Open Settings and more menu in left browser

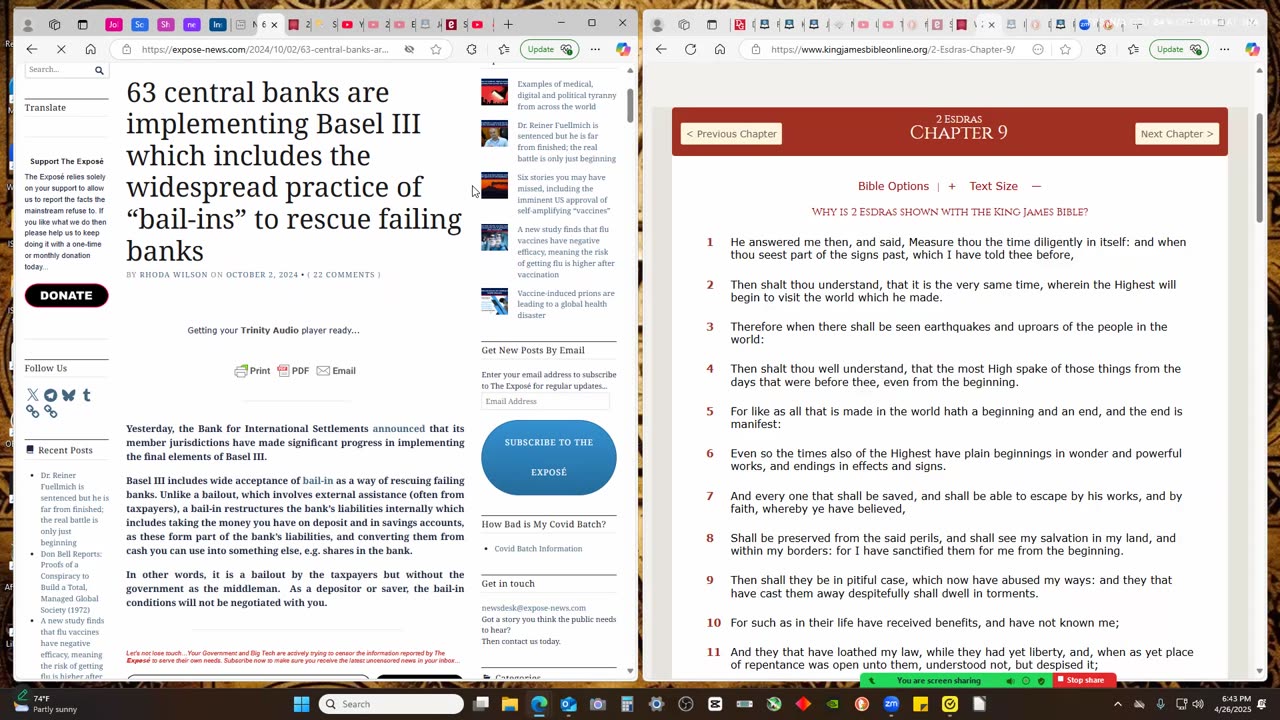coord(595,49)
